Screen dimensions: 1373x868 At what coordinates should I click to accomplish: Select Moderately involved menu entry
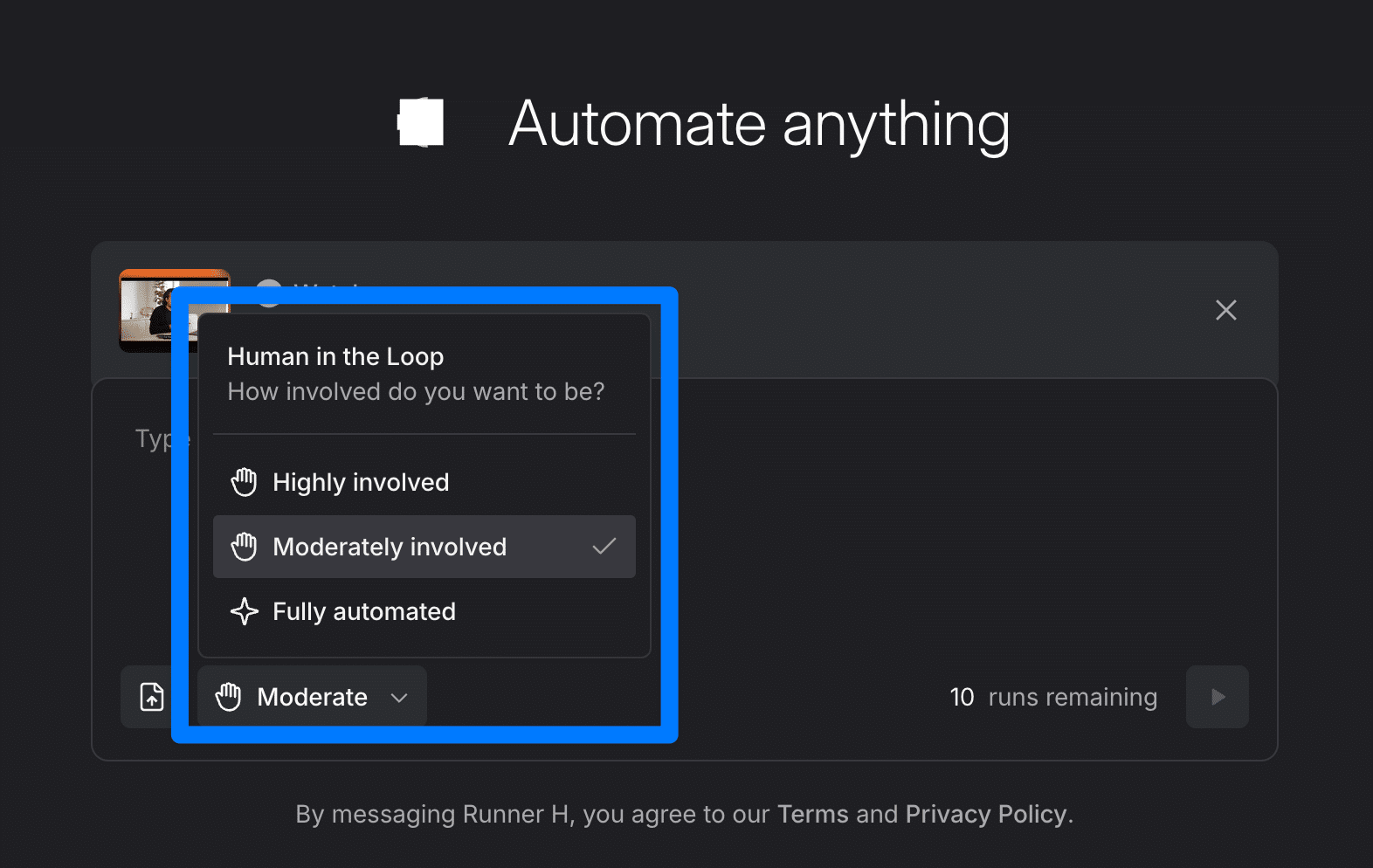point(390,547)
